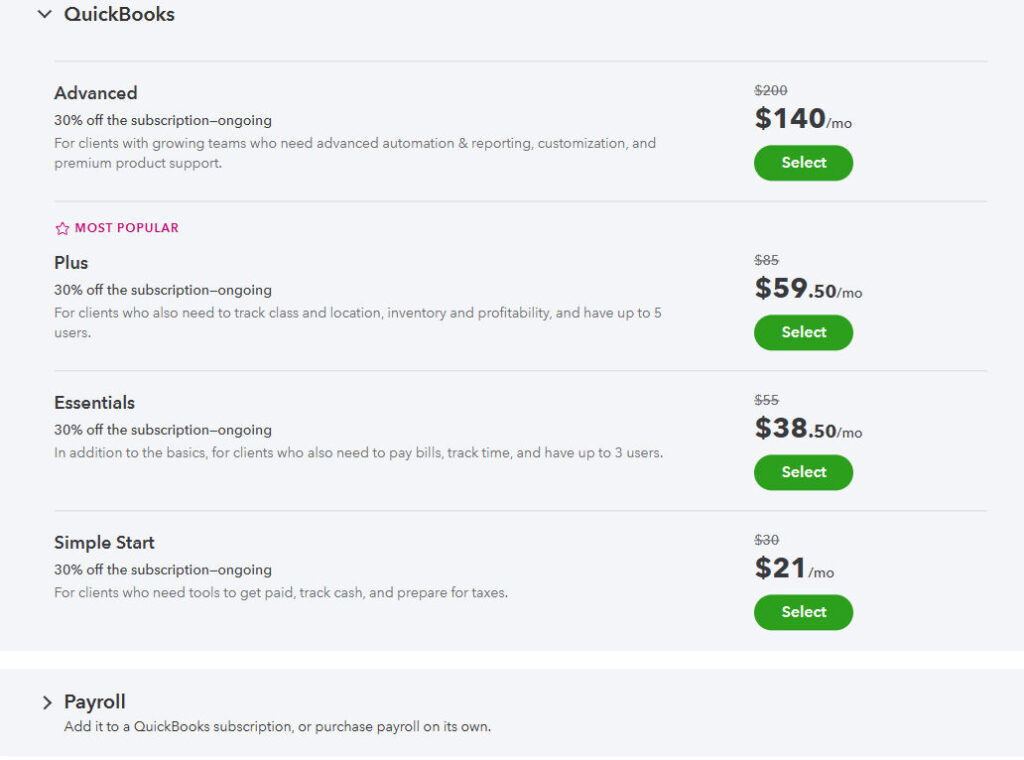Click the Simple Start plan title
Viewport: 1024px width, 760px height.
pos(104,543)
